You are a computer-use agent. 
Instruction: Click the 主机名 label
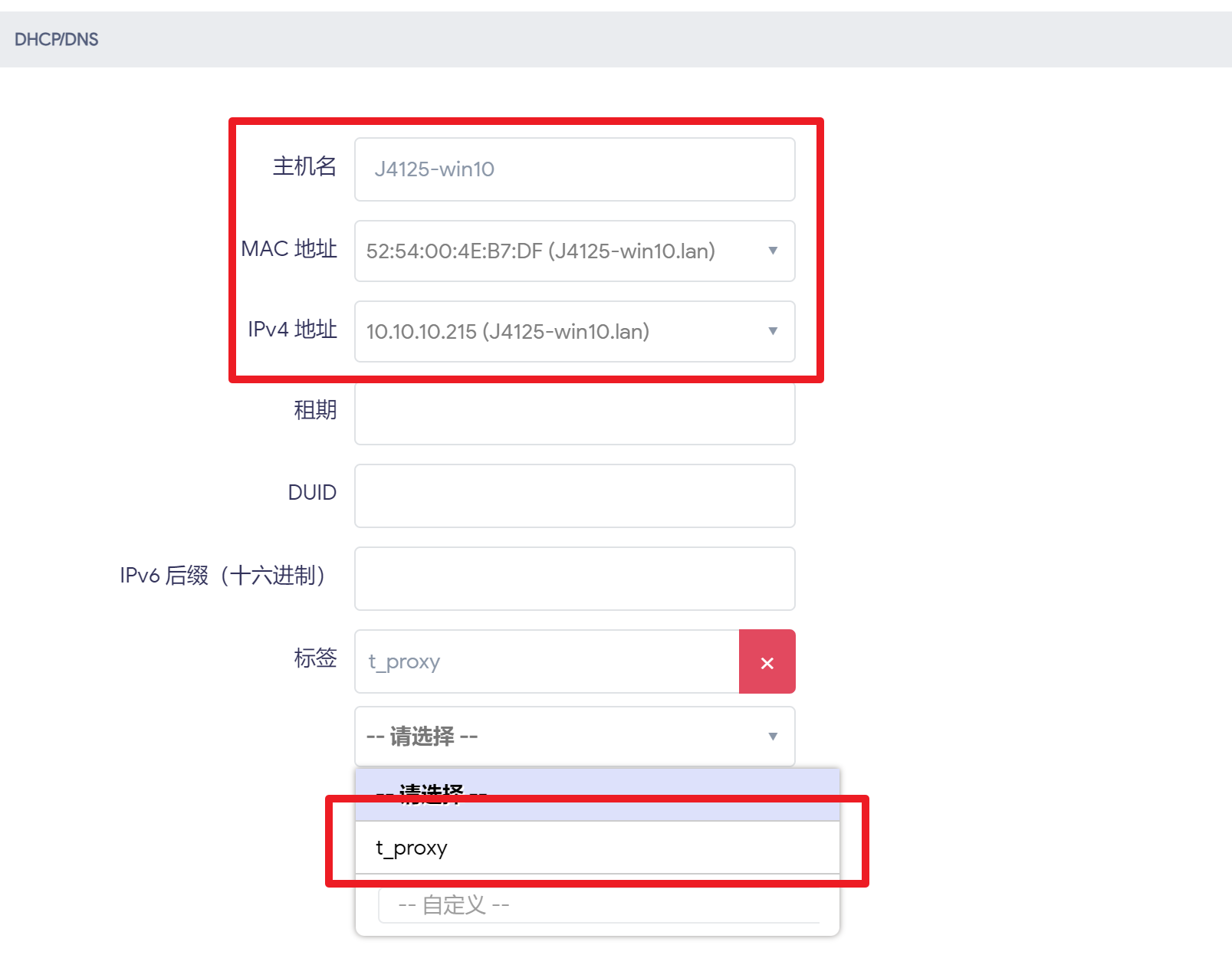pos(304,166)
